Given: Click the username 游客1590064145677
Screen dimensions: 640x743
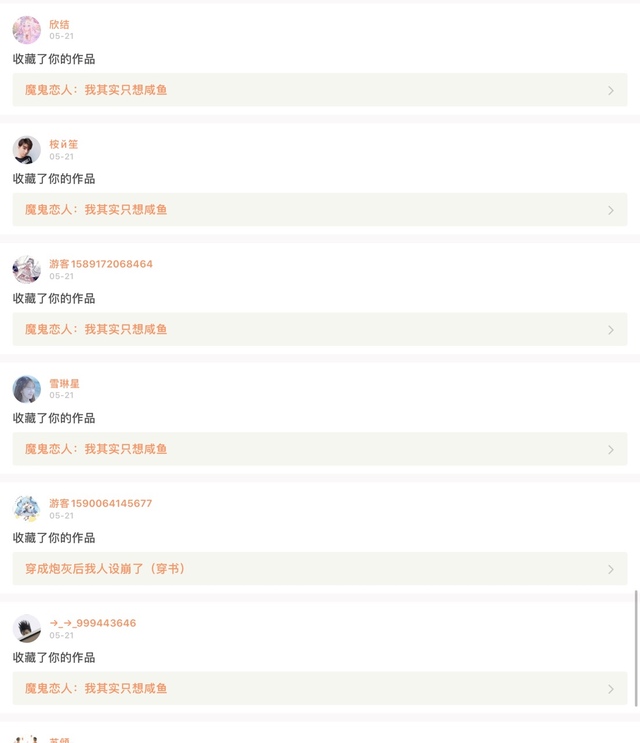Looking at the screenshot, I should pyautogui.click(x=101, y=503).
